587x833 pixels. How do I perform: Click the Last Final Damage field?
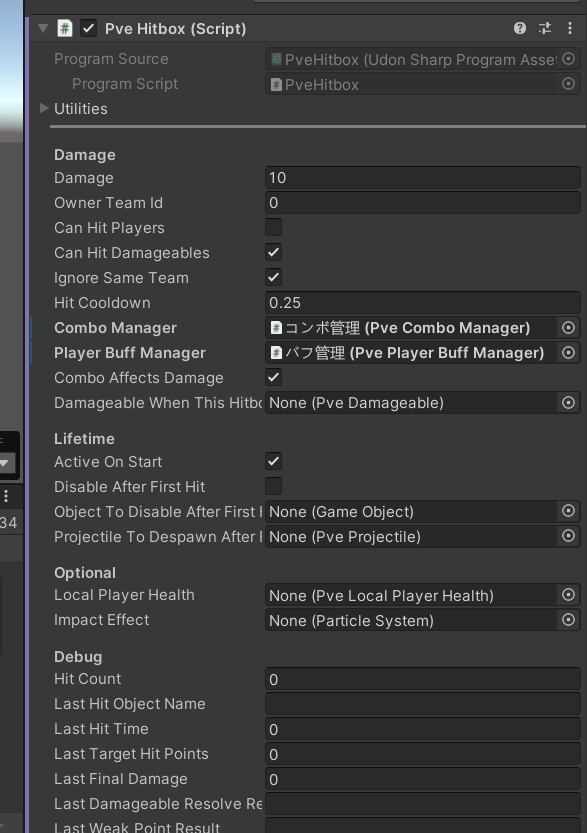[423, 779]
